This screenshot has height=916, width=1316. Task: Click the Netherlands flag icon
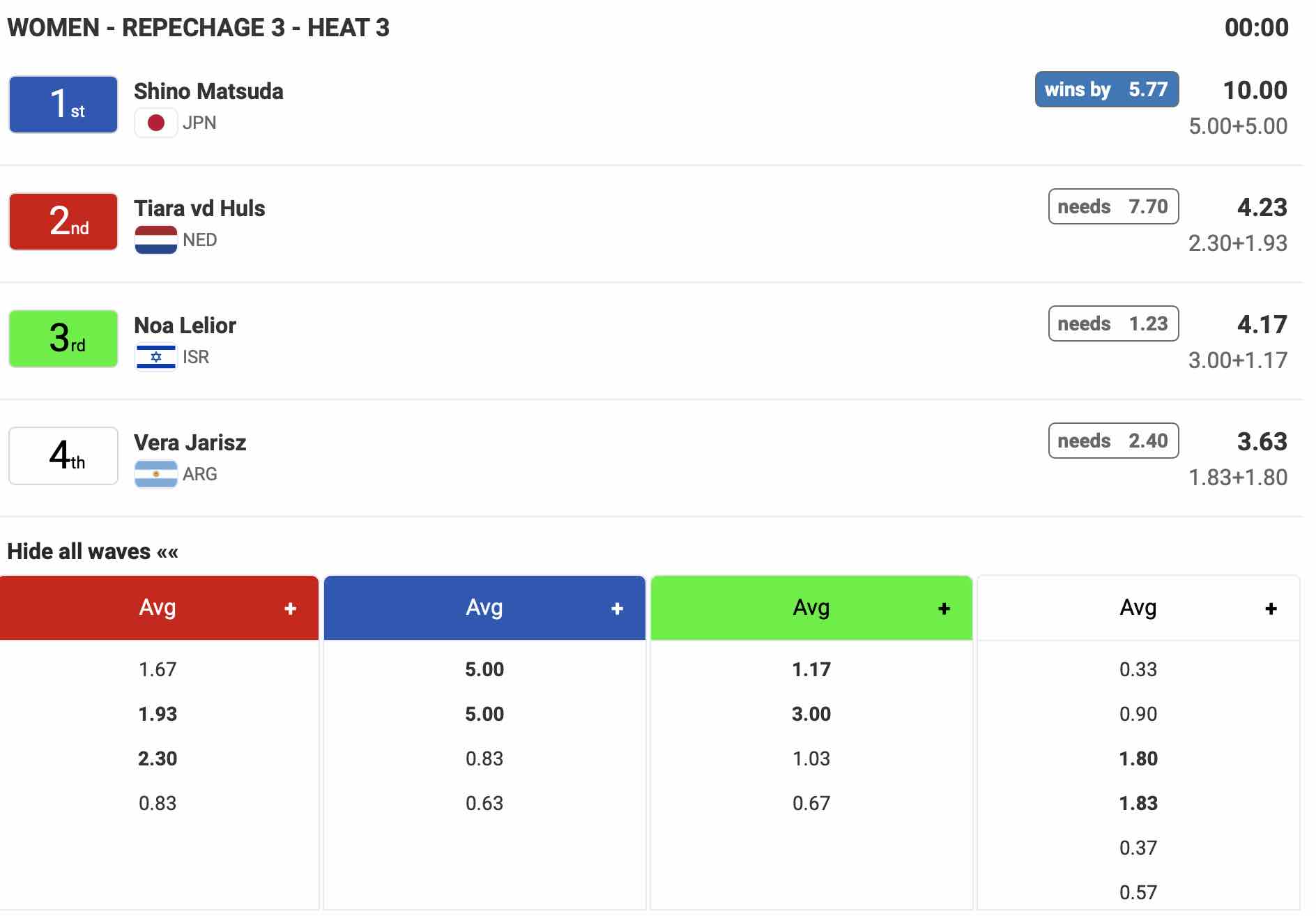[155, 240]
